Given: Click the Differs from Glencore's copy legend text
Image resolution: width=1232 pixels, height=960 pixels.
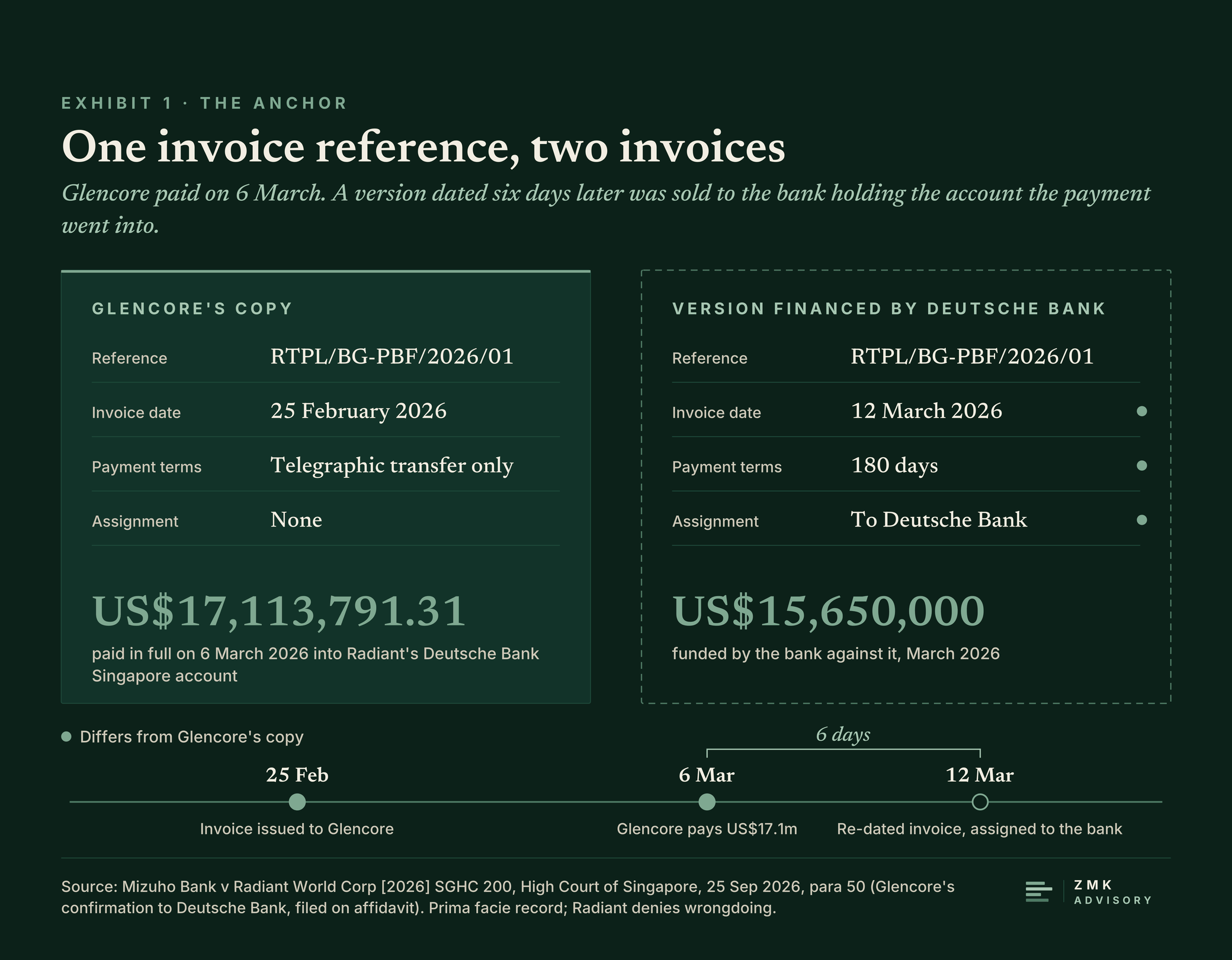Looking at the screenshot, I should tap(191, 737).
